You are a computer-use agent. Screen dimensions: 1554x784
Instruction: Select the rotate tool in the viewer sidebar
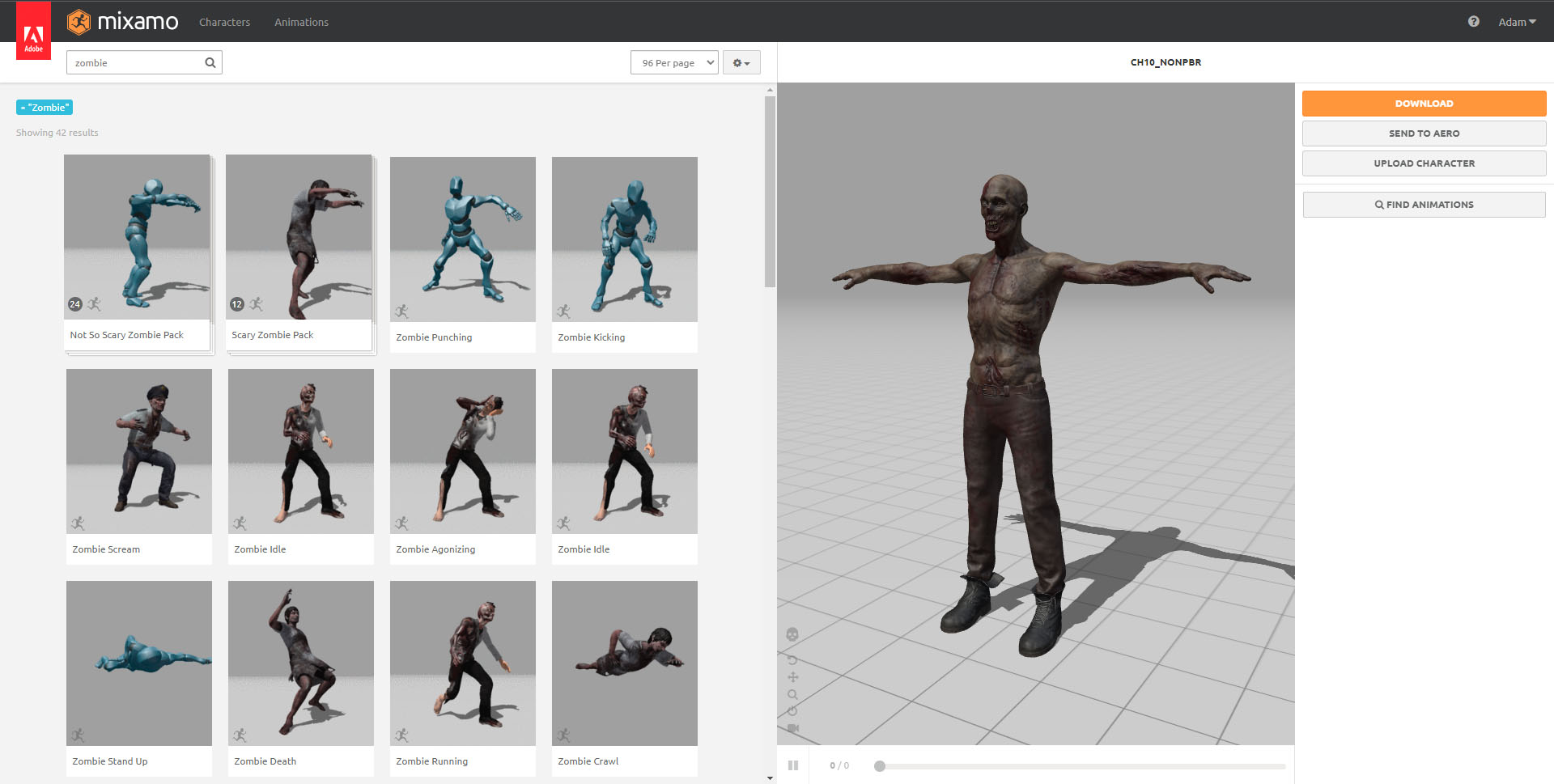click(x=792, y=659)
